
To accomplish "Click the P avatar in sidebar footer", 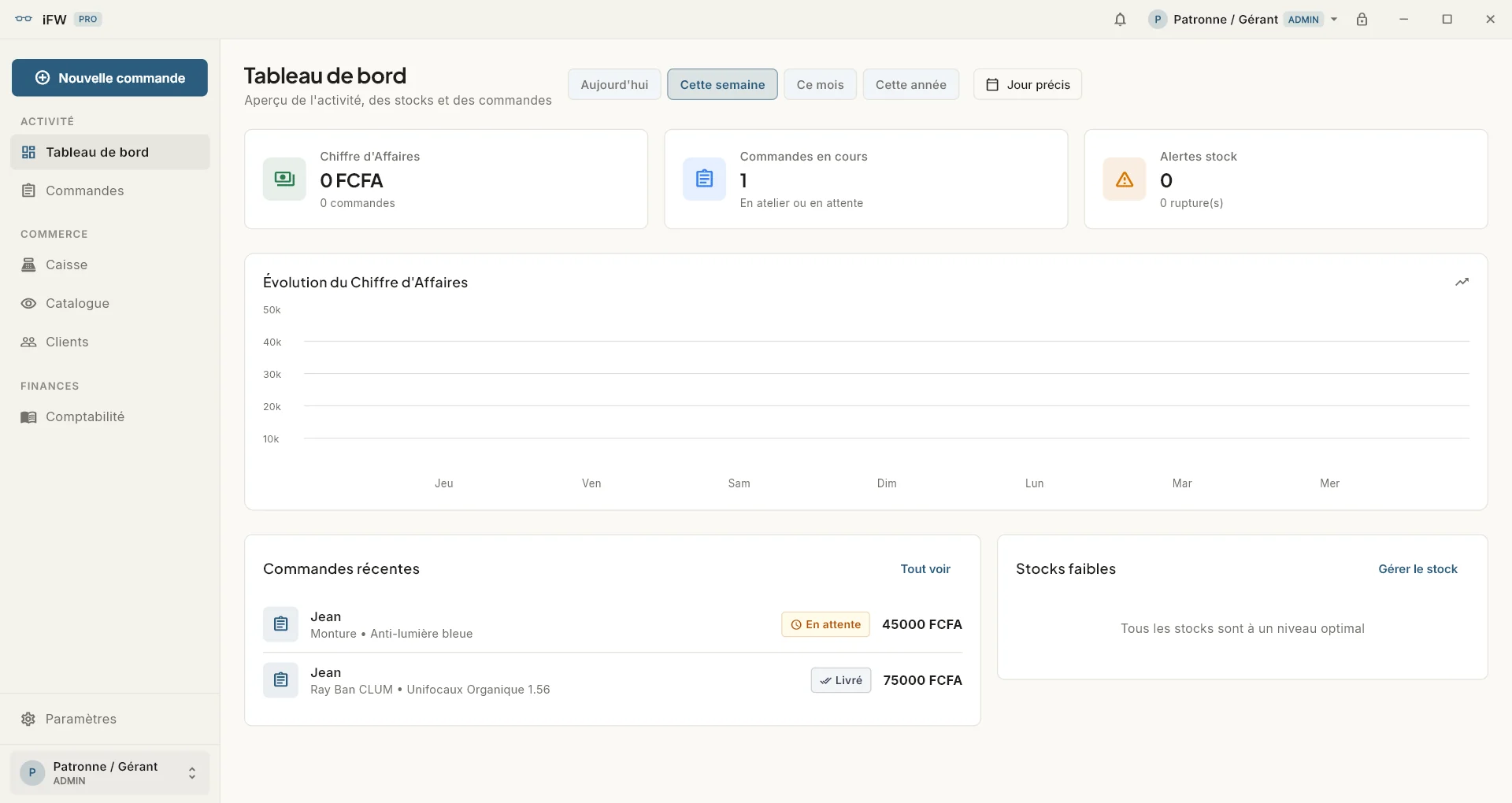I will 32,773.
